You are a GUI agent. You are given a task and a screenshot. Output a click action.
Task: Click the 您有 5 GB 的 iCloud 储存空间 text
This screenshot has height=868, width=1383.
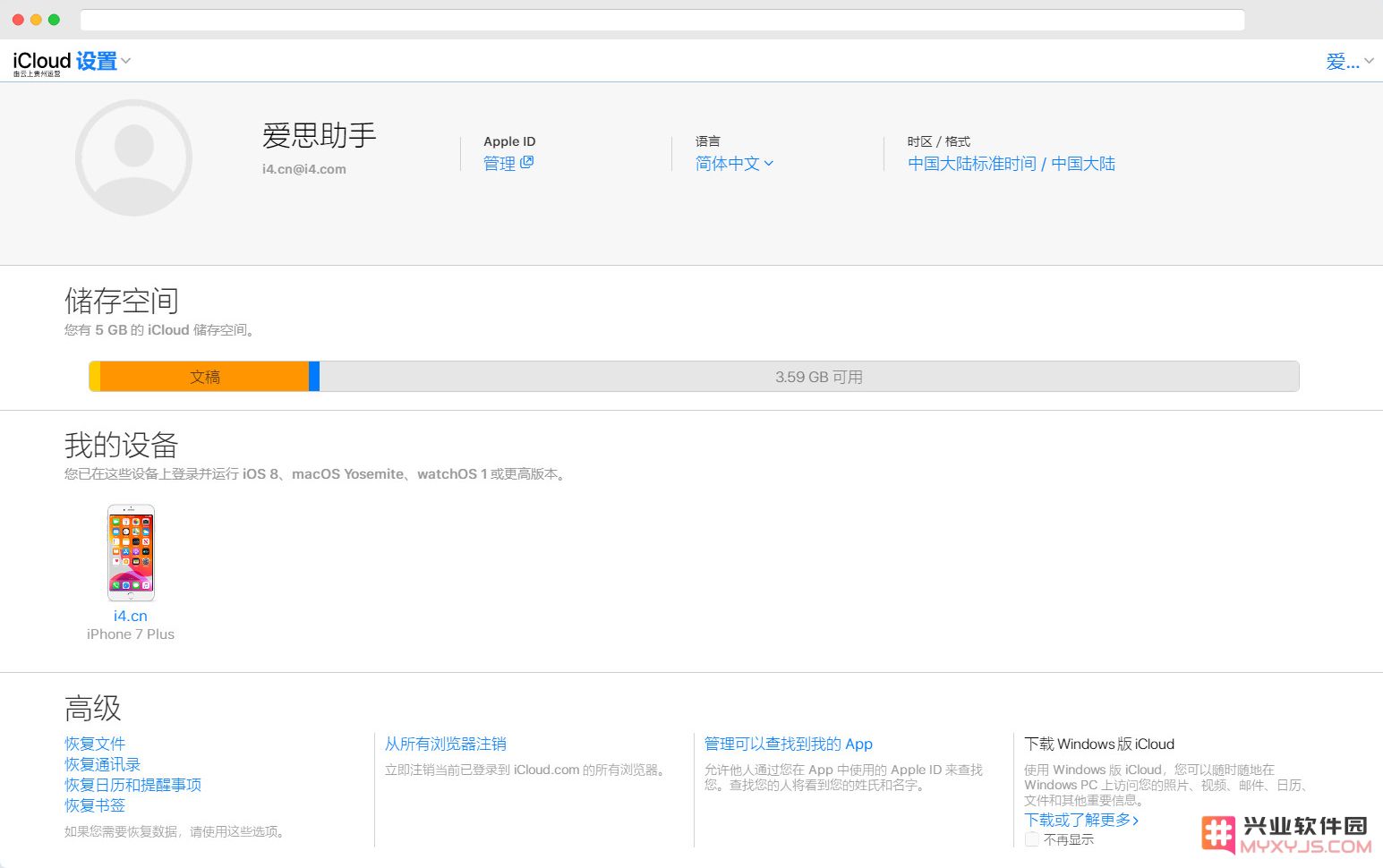tap(161, 330)
